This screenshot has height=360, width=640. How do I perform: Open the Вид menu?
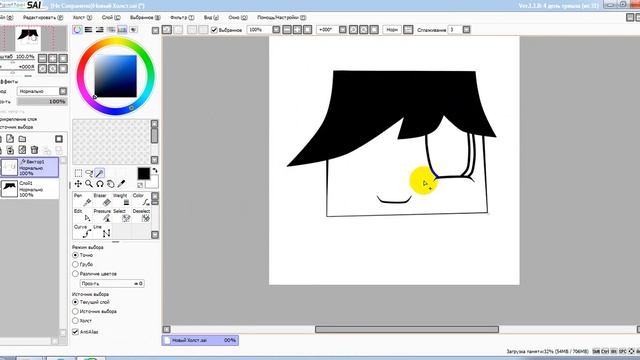click(211, 18)
